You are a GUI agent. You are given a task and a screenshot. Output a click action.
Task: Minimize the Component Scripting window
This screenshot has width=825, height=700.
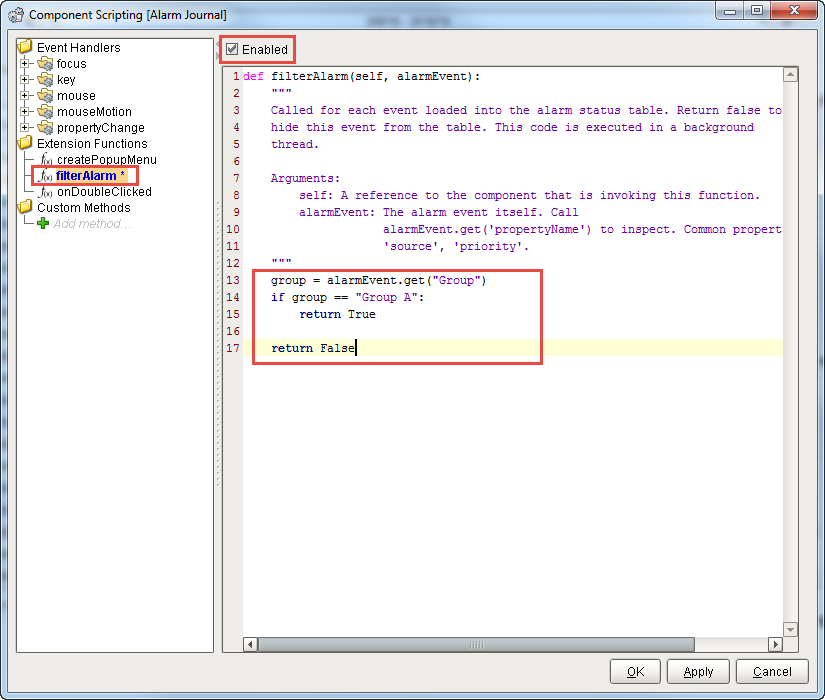[x=730, y=12]
